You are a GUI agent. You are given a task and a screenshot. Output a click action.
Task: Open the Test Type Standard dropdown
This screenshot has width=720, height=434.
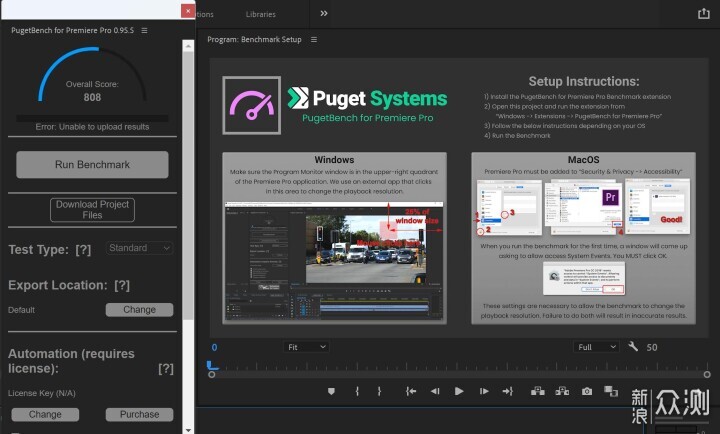pos(140,248)
